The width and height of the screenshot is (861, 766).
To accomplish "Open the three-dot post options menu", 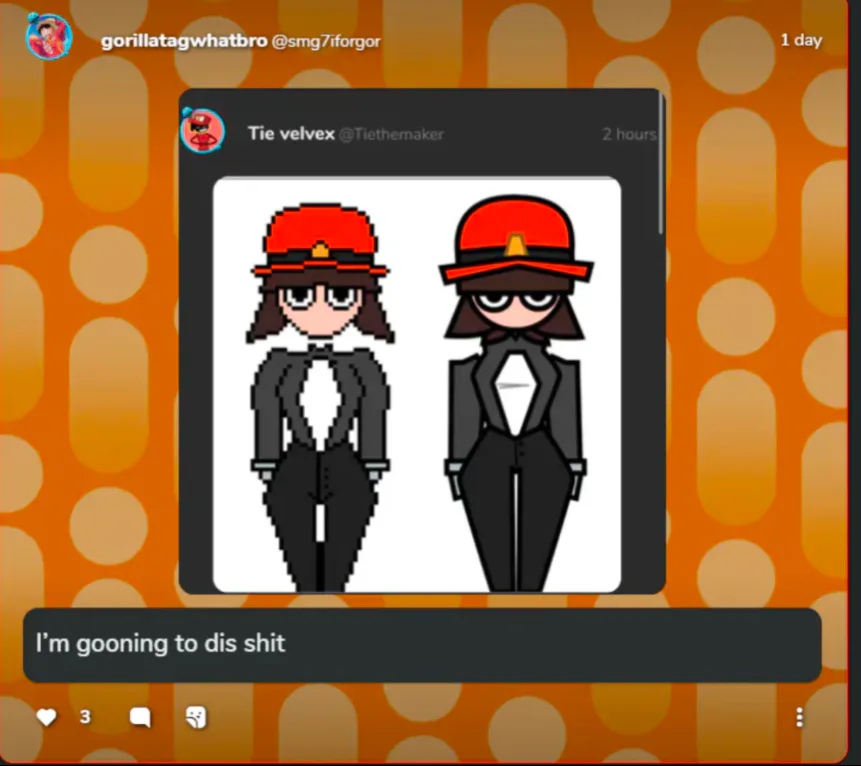I will [x=800, y=717].
